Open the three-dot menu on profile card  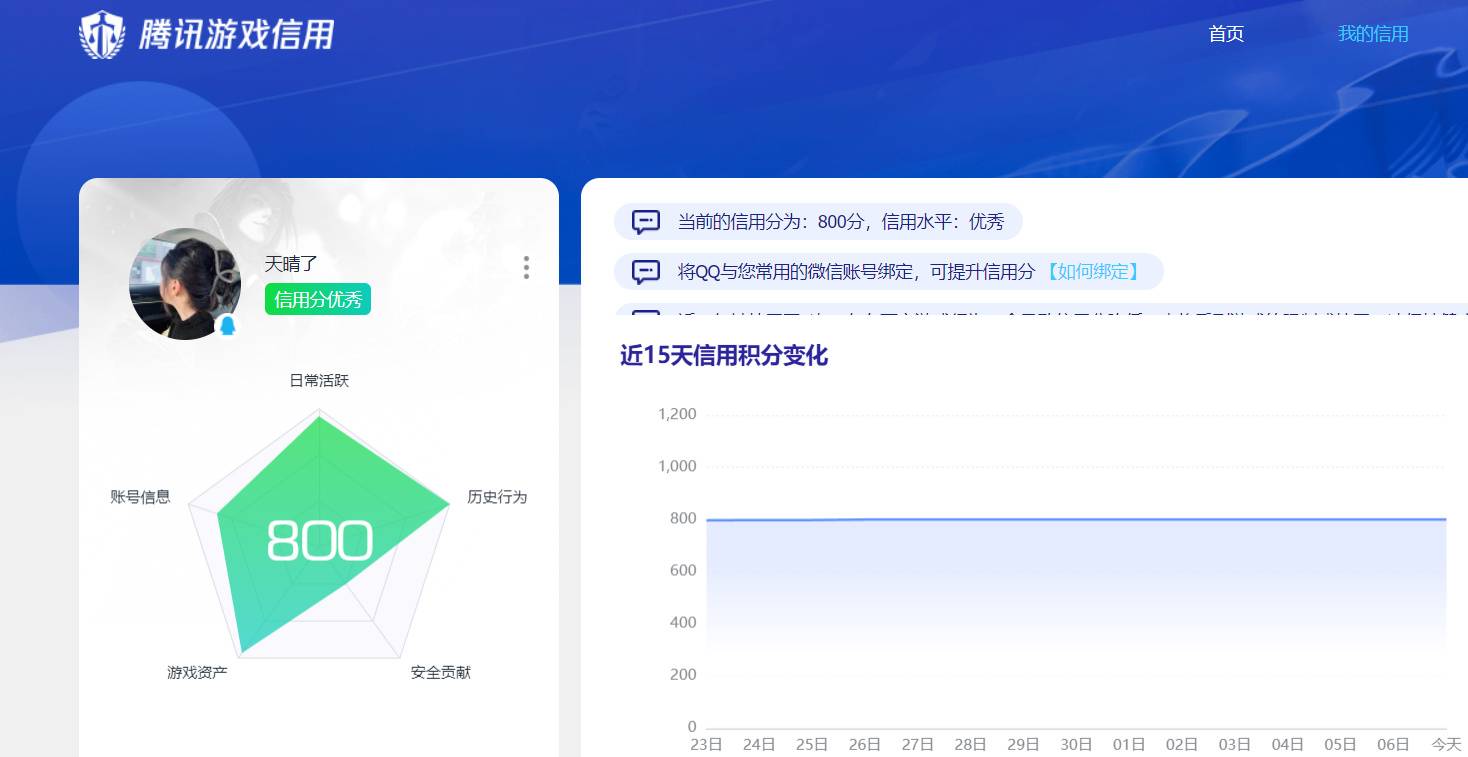[x=526, y=267]
